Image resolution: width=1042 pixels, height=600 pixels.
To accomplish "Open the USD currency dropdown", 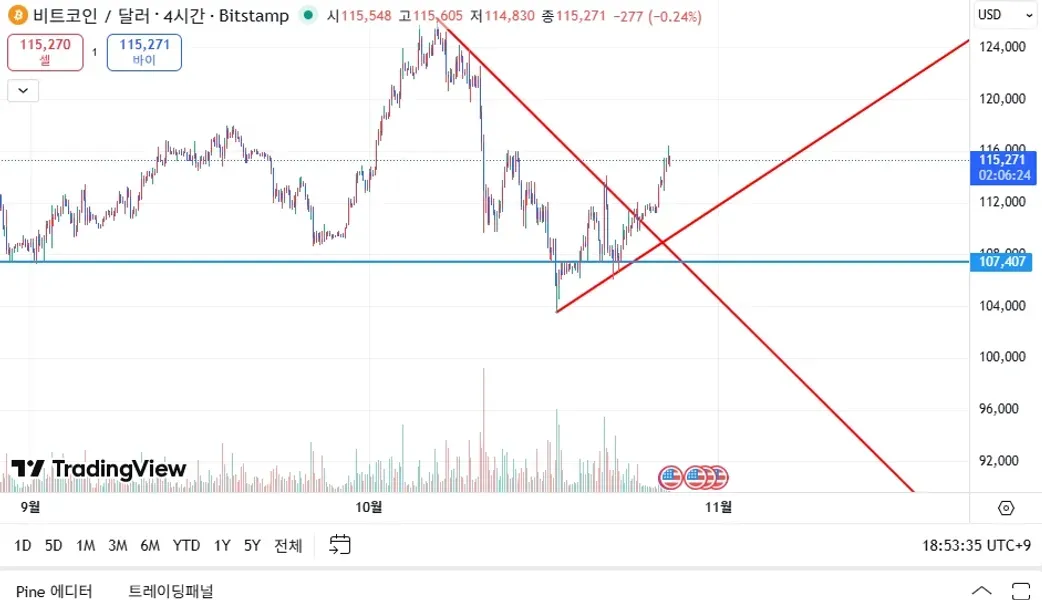I will click(1006, 15).
